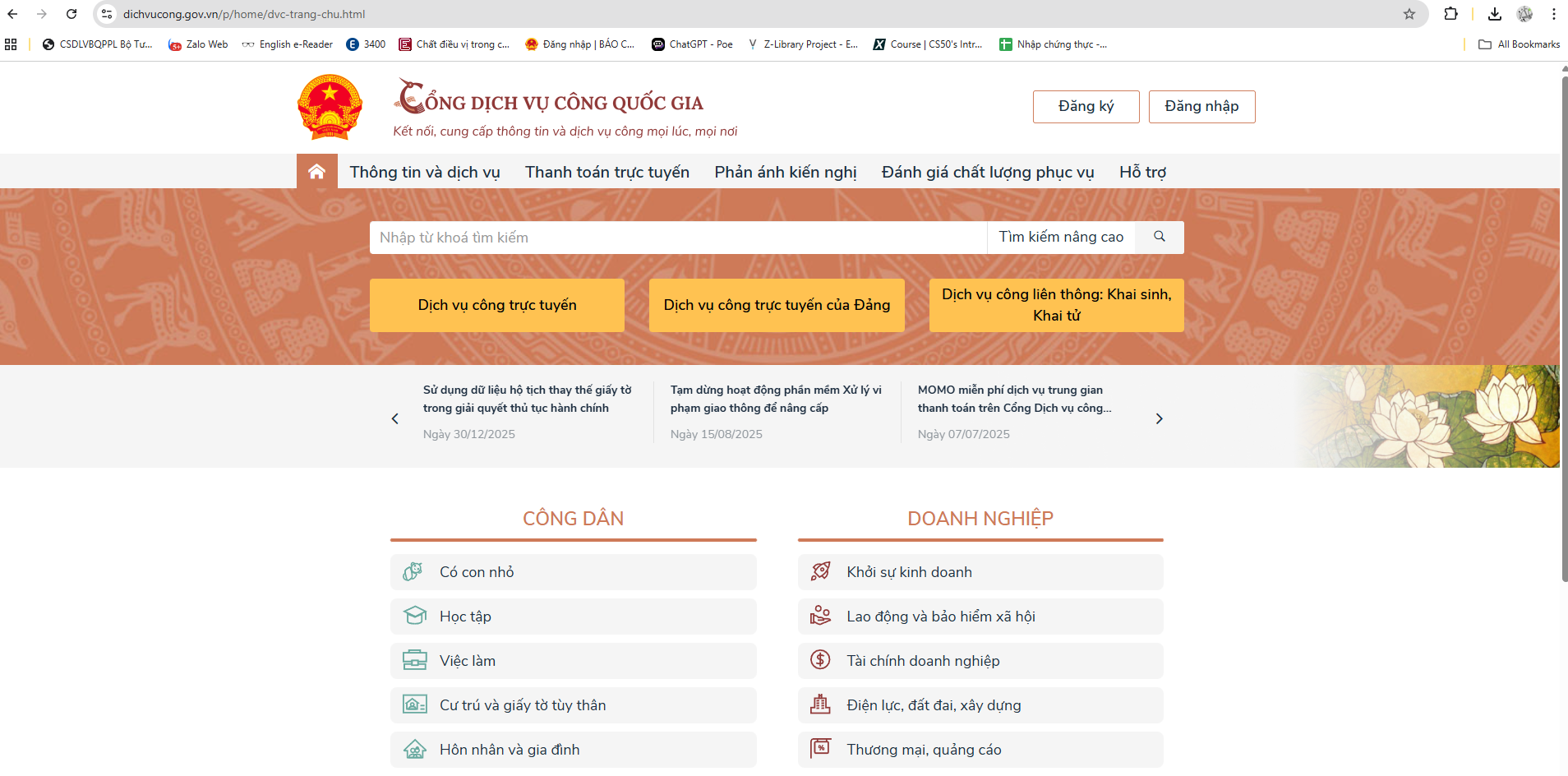This screenshot has height=776, width=1568.
Task: Click the rocket icon for Khởi sự kinh doanh
Action: [x=820, y=571]
